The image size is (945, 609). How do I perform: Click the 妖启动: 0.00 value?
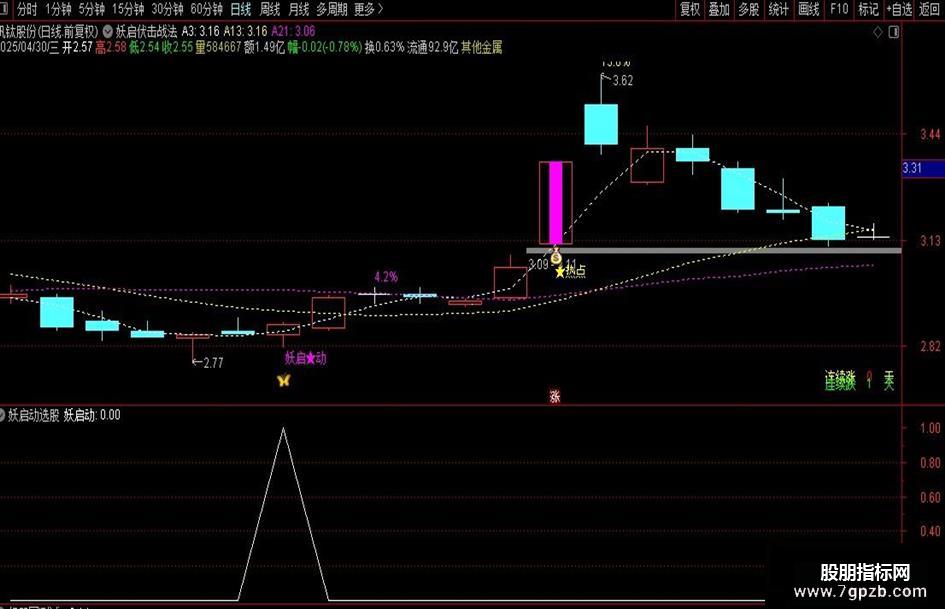tap(92, 415)
